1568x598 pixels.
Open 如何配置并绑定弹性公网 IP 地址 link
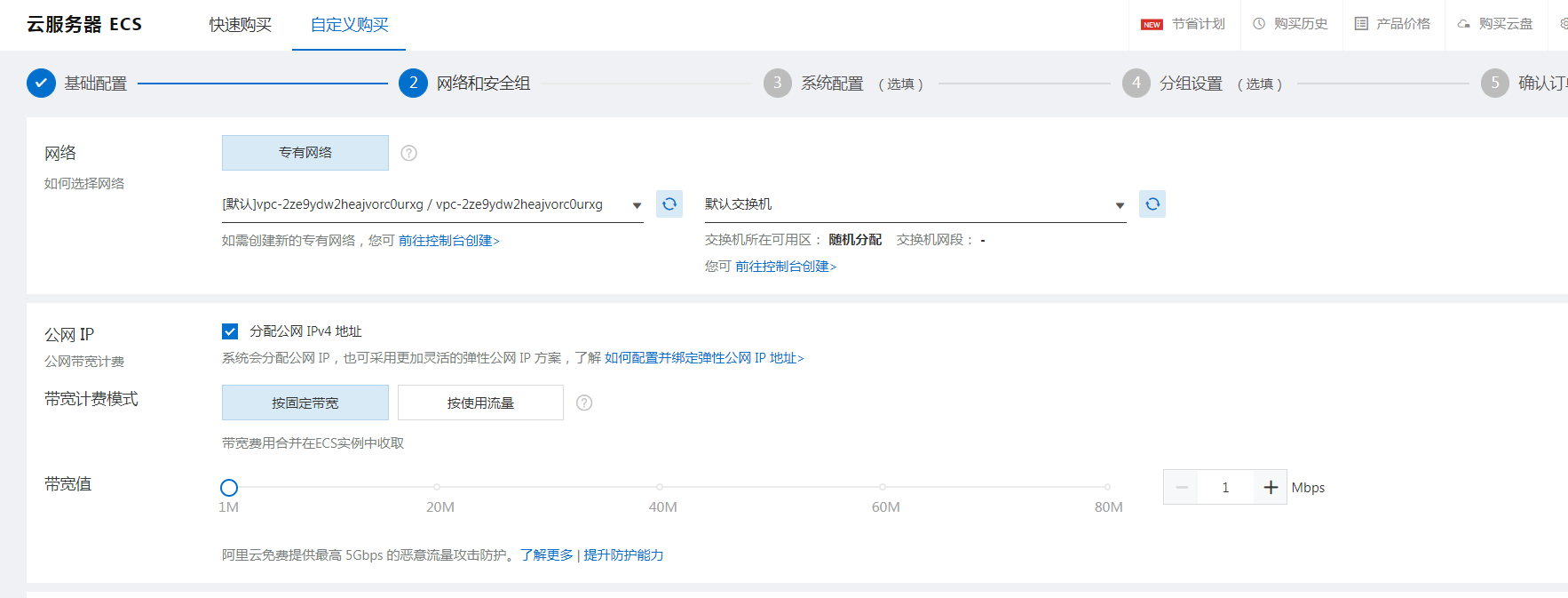[704, 358]
